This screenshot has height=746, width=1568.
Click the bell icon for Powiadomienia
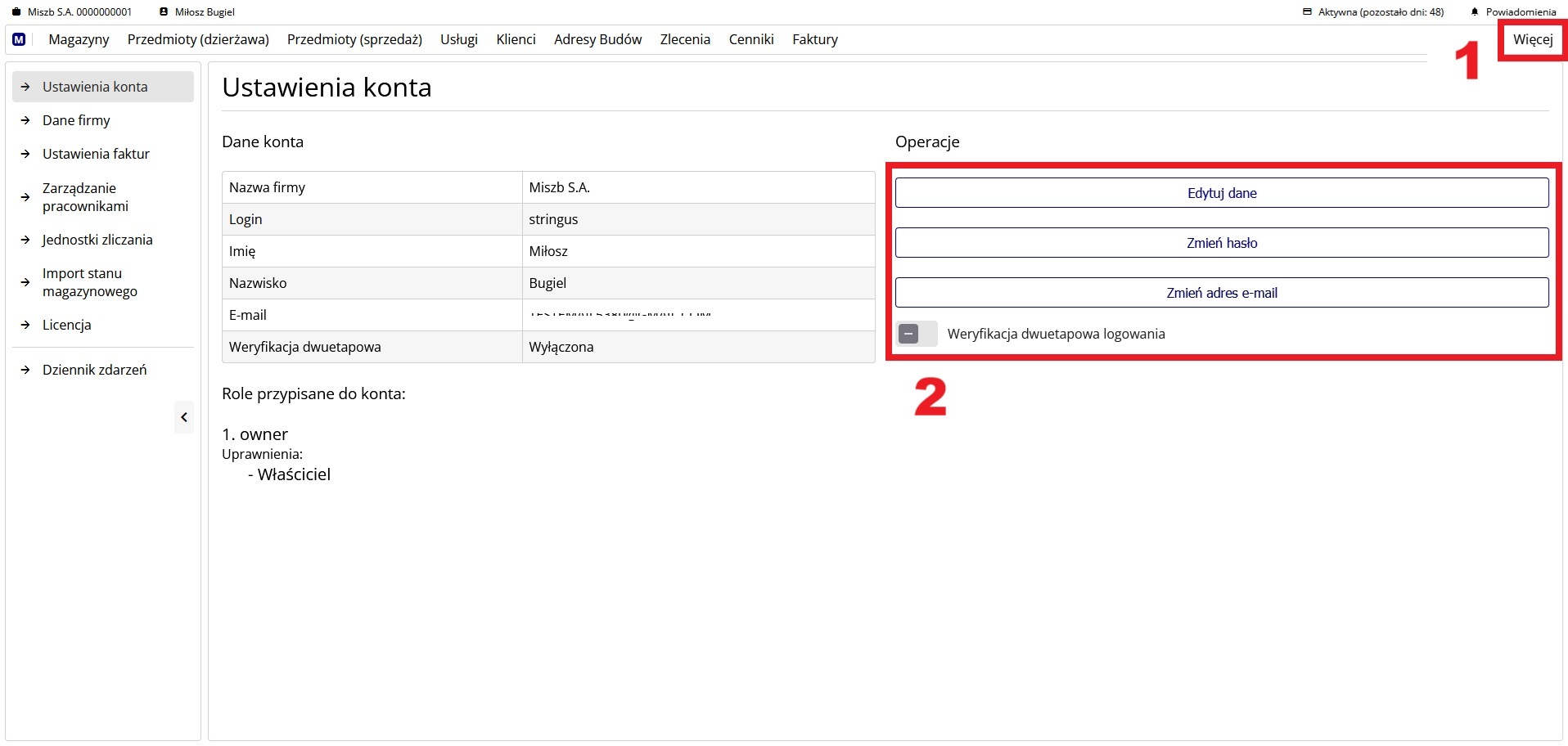1475,12
